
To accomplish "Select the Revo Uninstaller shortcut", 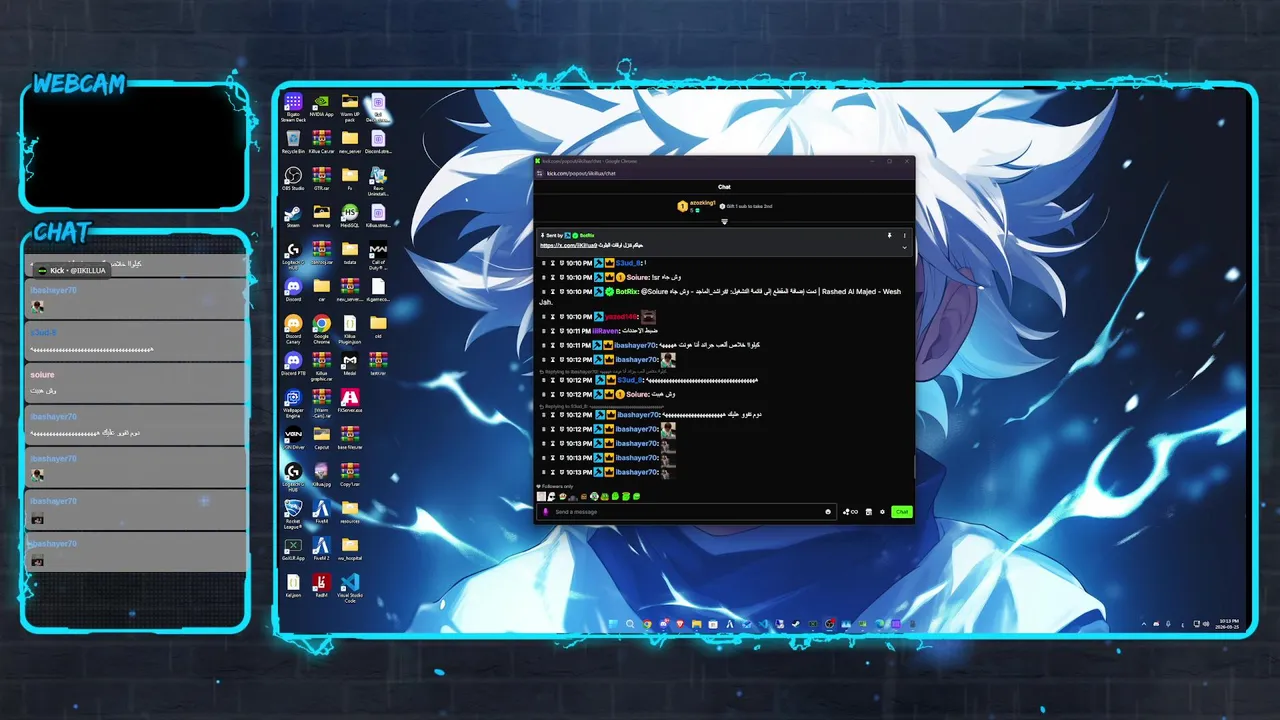I will [378, 180].
